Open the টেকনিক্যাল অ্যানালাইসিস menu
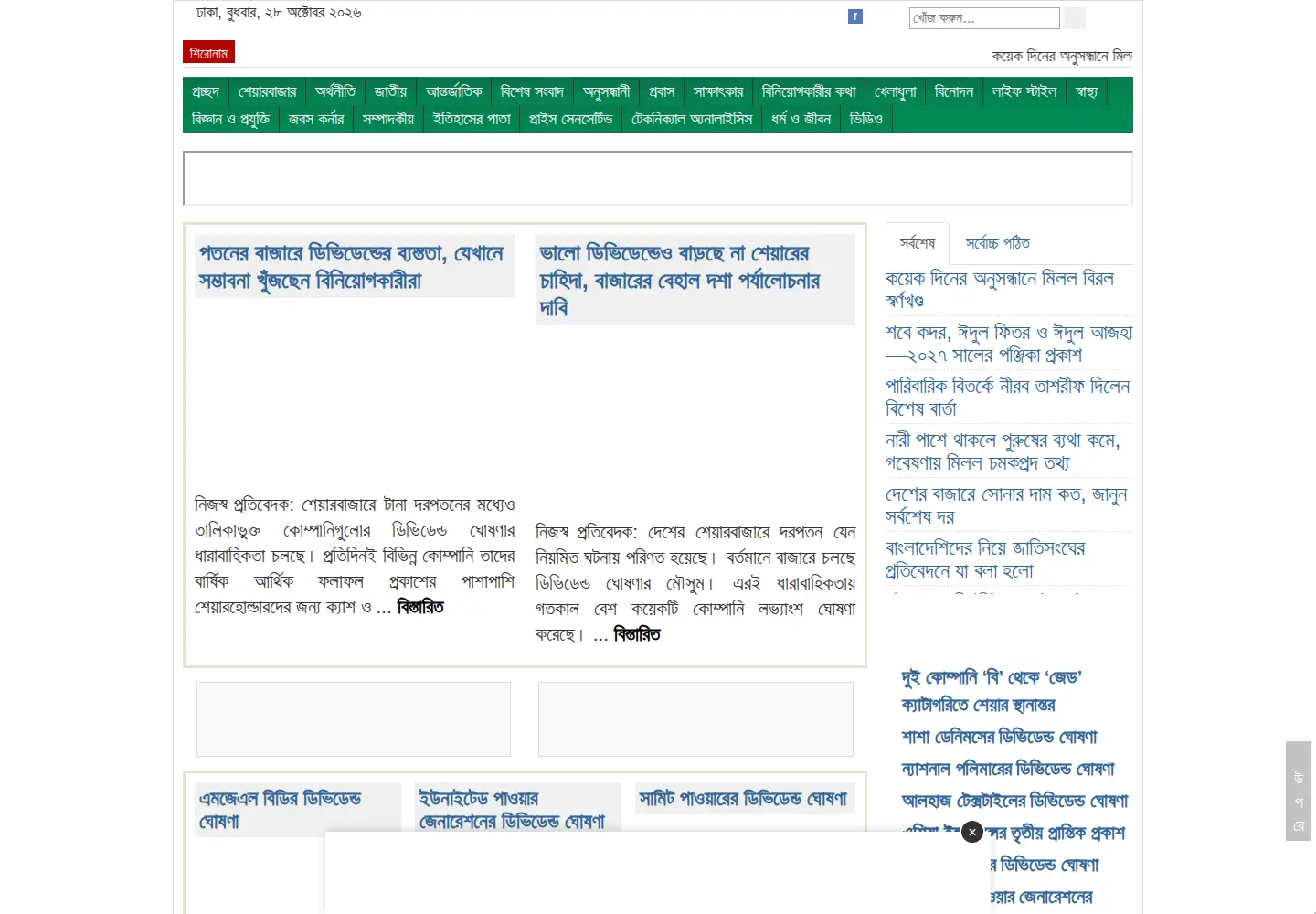Viewport: 1316px width, 914px height. 692,119
